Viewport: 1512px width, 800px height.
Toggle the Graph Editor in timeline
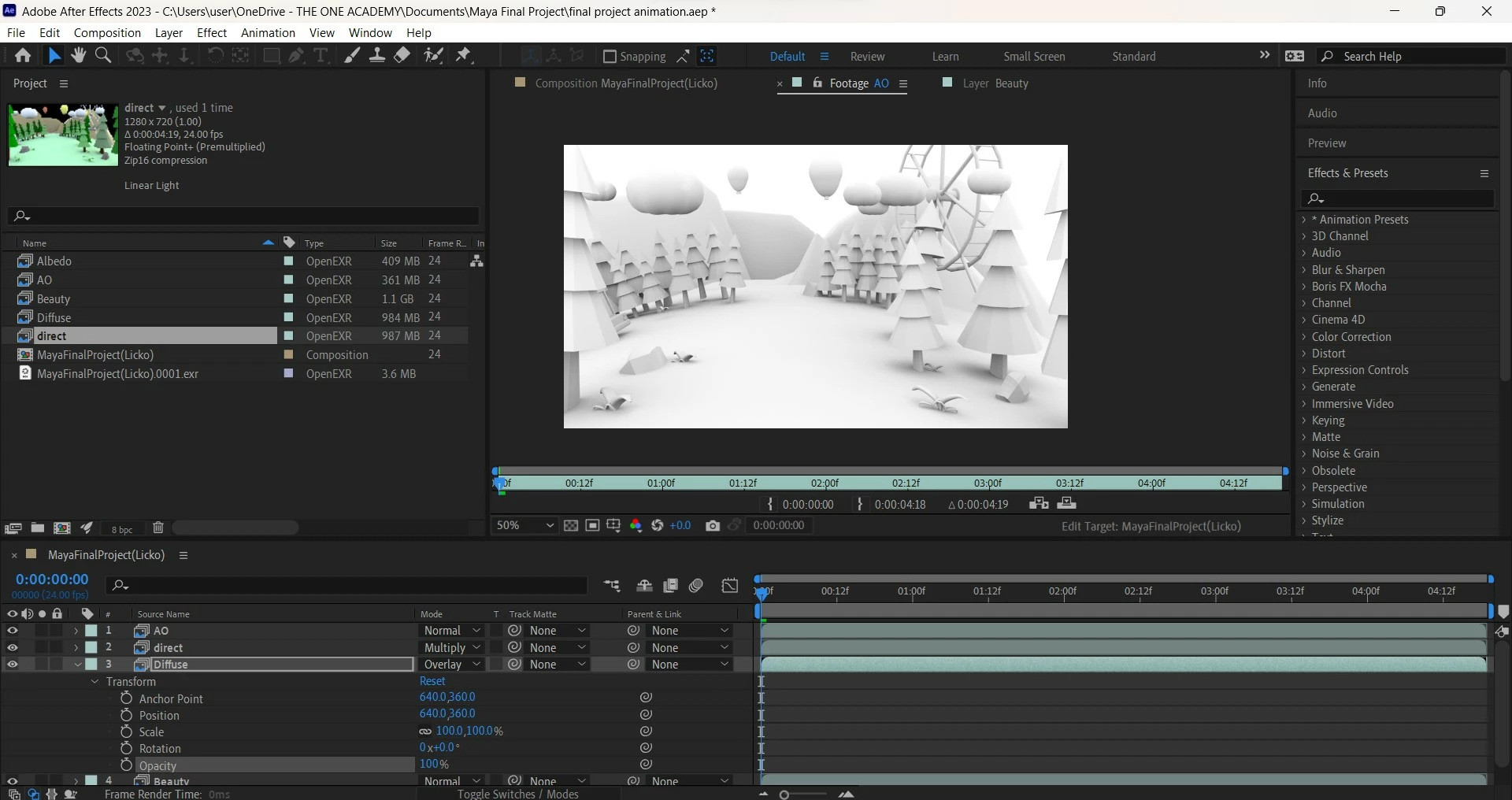click(x=730, y=586)
